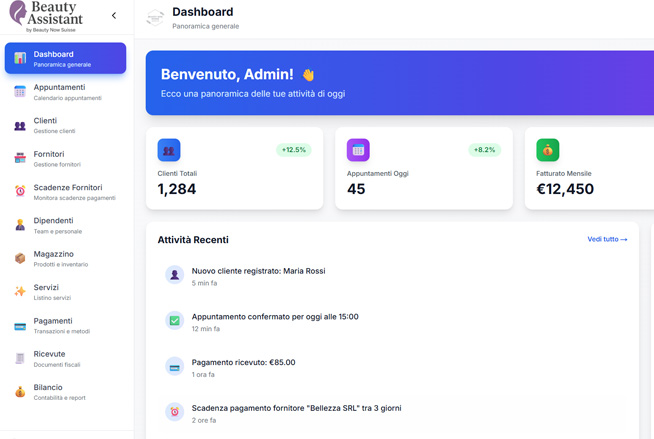Screen dimensions: 654x439
Task: Click 'Benvenuto, Admin!' welcome heading
Action: pyautogui.click(x=227, y=74)
